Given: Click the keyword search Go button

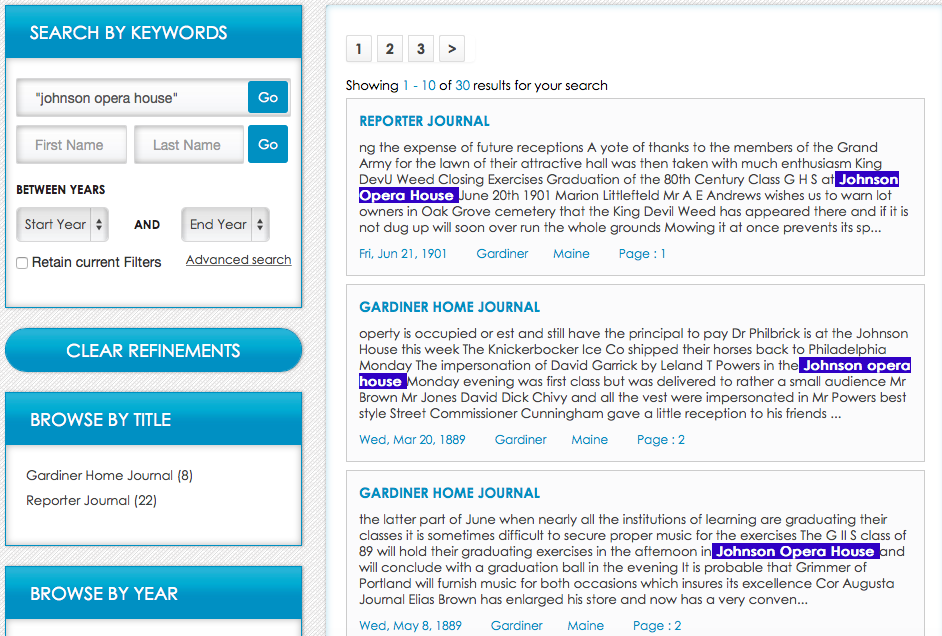Looking at the screenshot, I should click(x=268, y=97).
